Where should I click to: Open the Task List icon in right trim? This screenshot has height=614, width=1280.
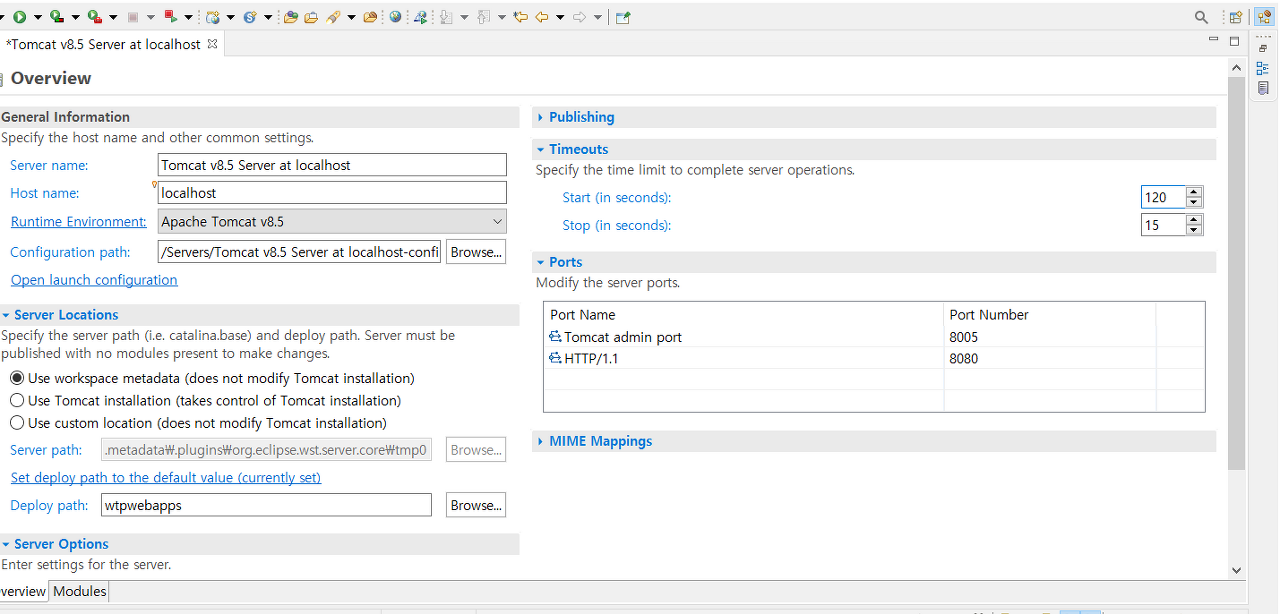[1263, 88]
